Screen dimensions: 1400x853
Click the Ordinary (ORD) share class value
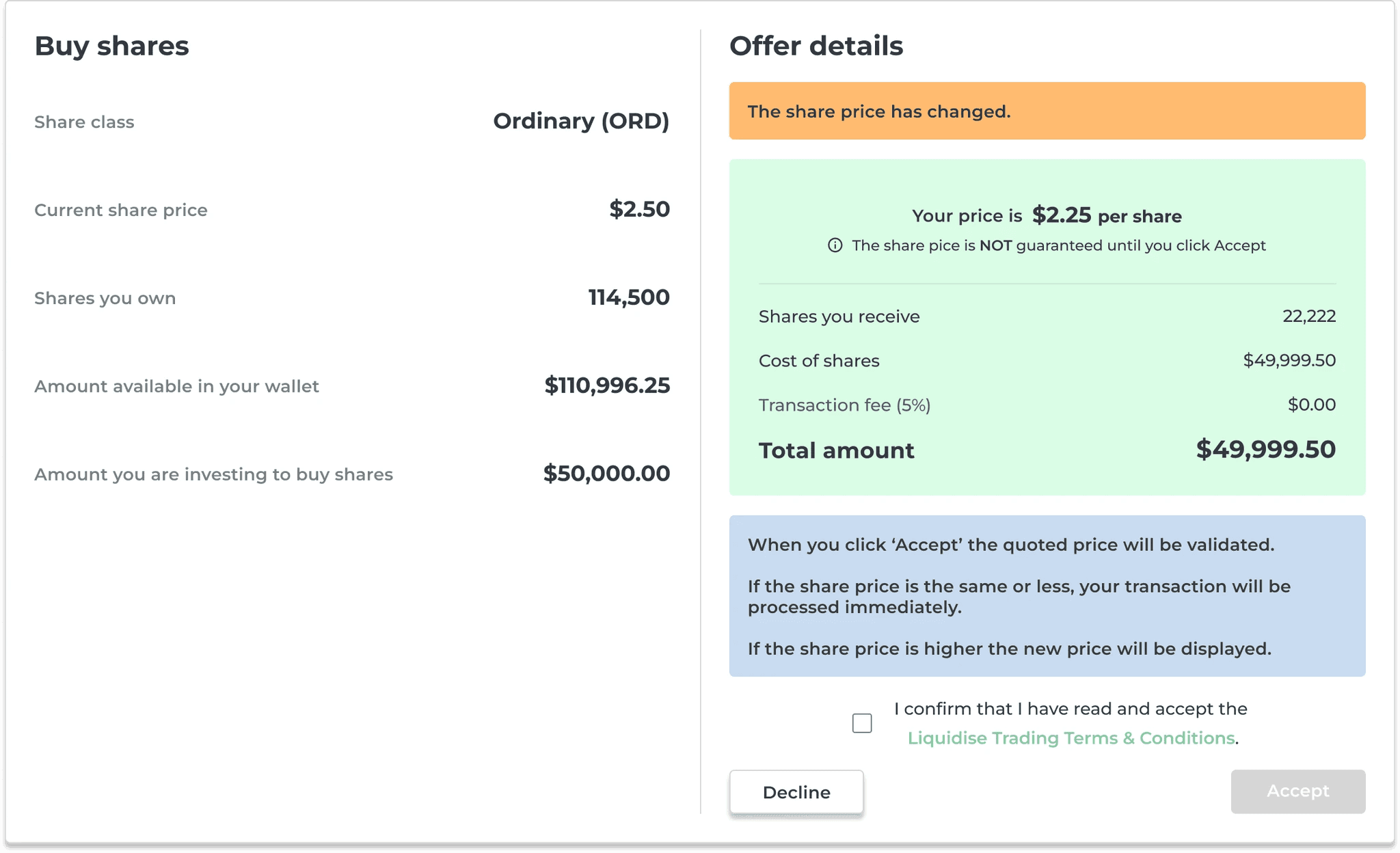pos(581,121)
